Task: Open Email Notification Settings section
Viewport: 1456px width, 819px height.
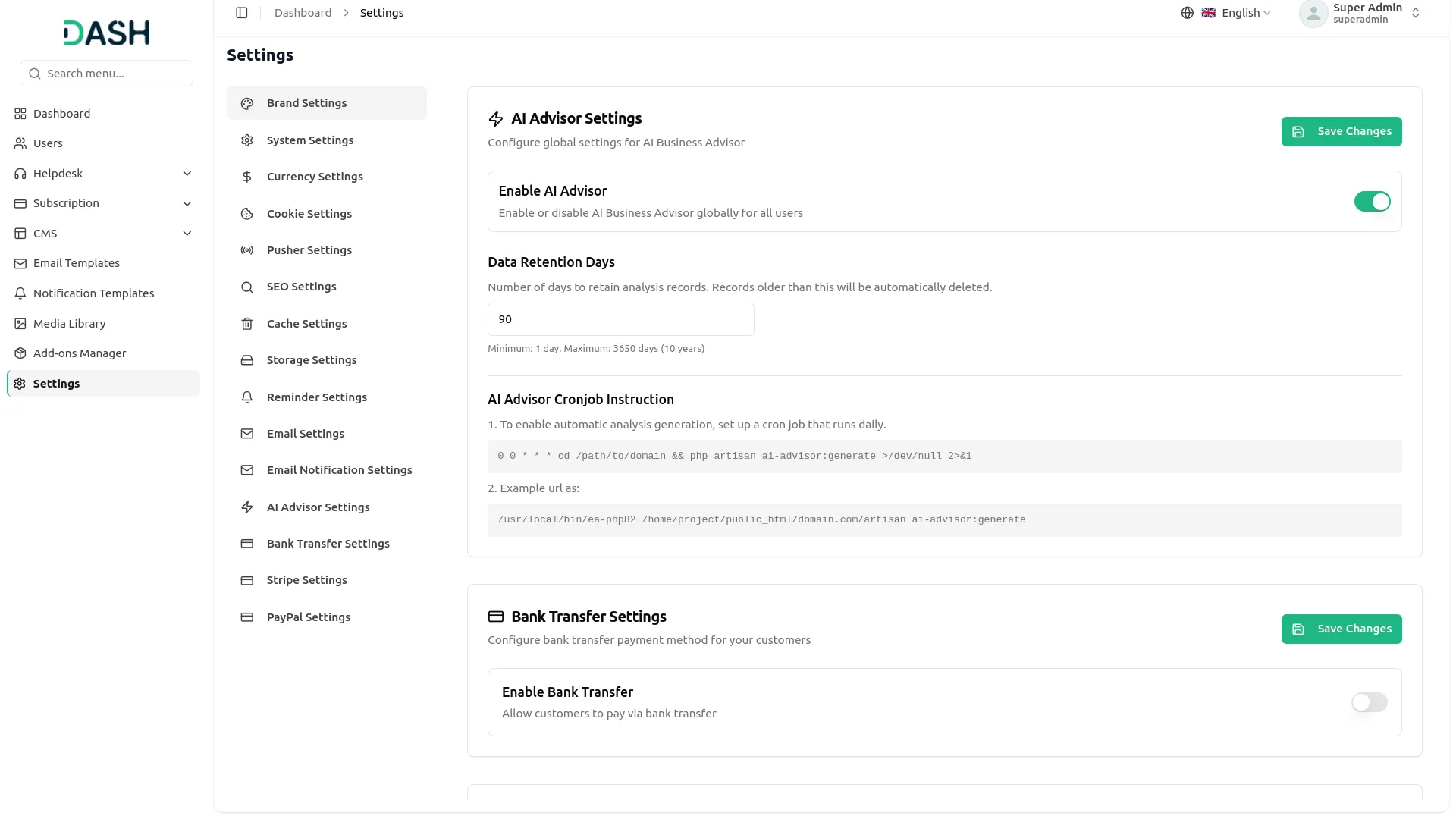Action: (327, 470)
